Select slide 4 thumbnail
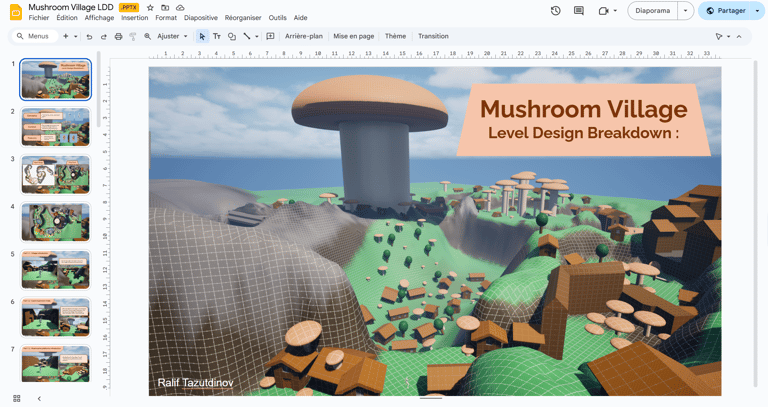The image size is (768, 407). coord(56,222)
